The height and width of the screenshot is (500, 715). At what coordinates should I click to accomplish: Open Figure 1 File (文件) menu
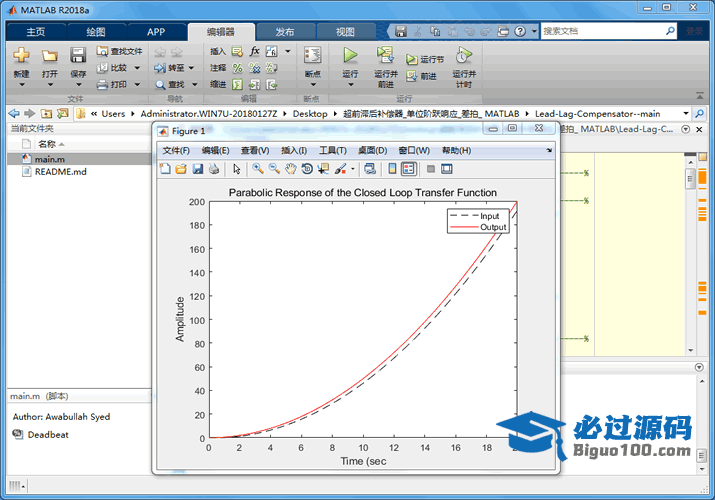[176, 150]
